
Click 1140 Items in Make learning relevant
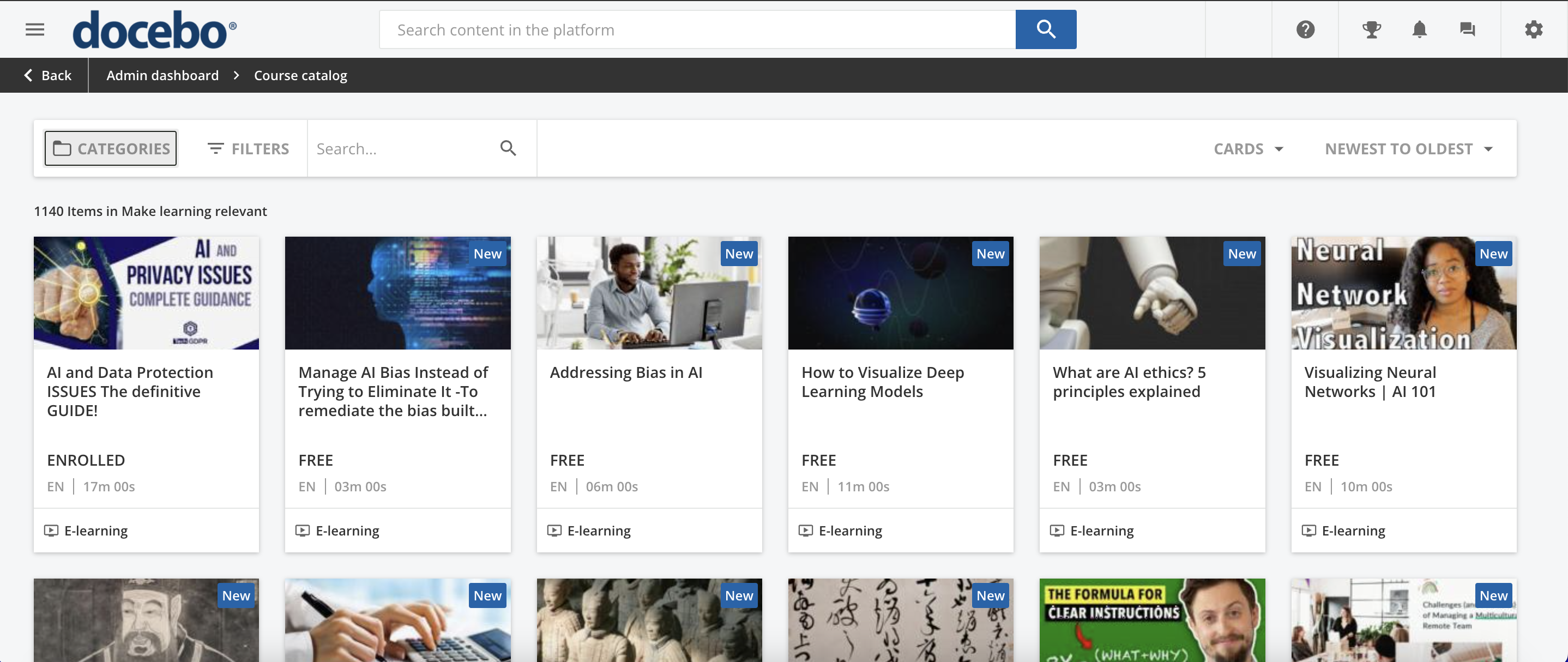[150, 212]
